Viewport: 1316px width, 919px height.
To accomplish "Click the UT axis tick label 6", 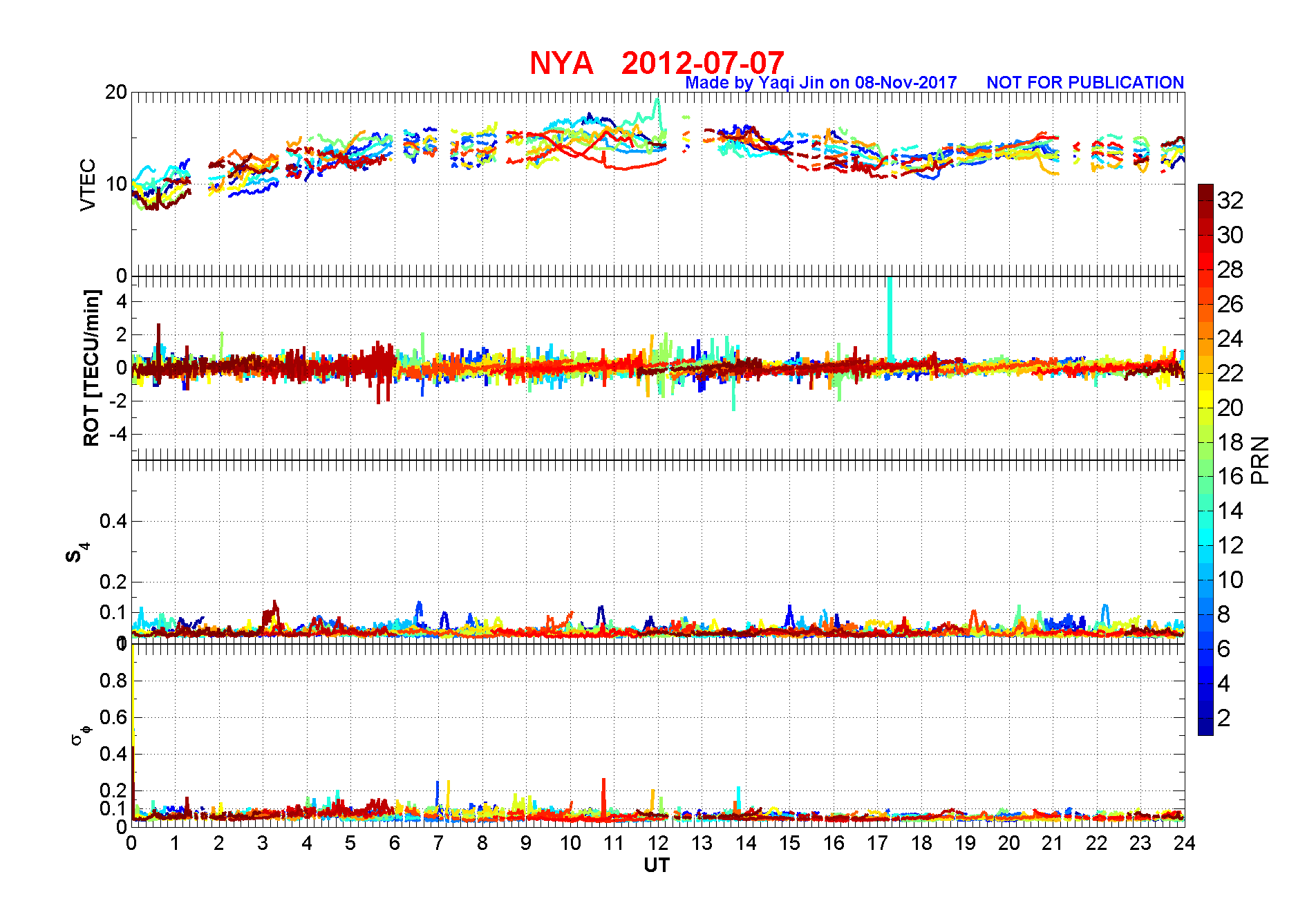I will coord(395,843).
